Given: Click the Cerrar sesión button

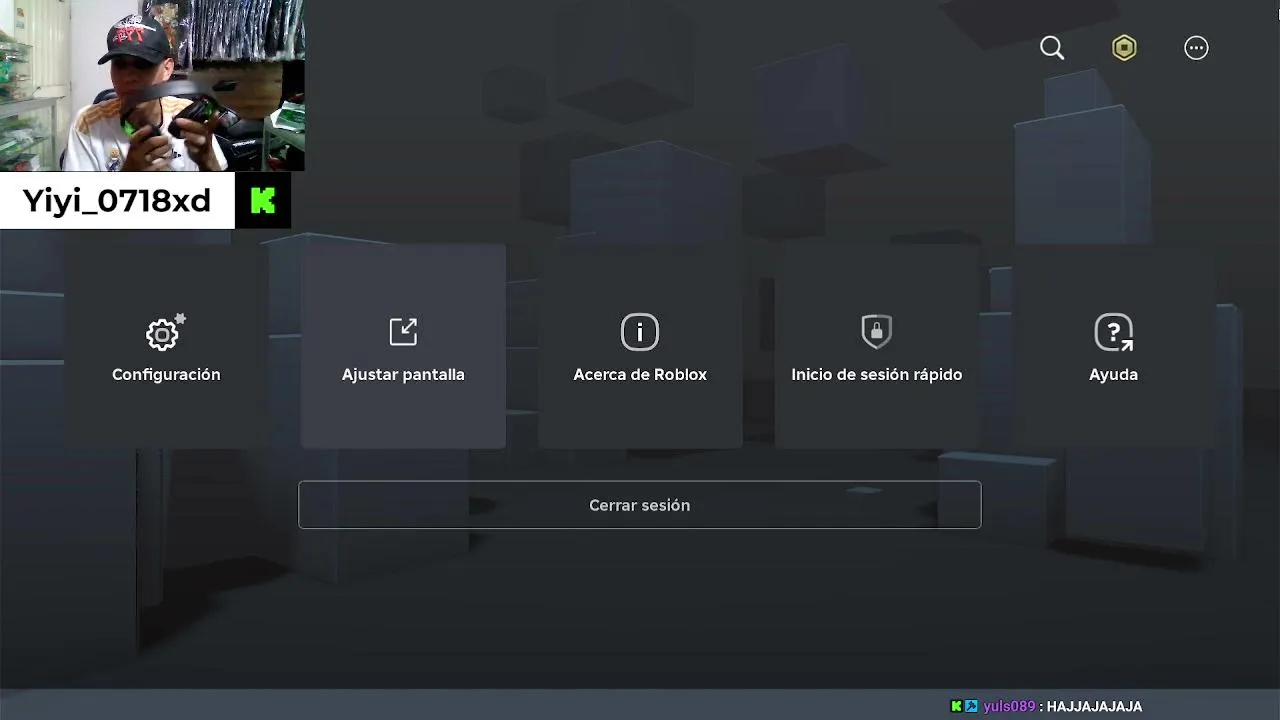Looking at the screenshot, I should coord(640,505).
